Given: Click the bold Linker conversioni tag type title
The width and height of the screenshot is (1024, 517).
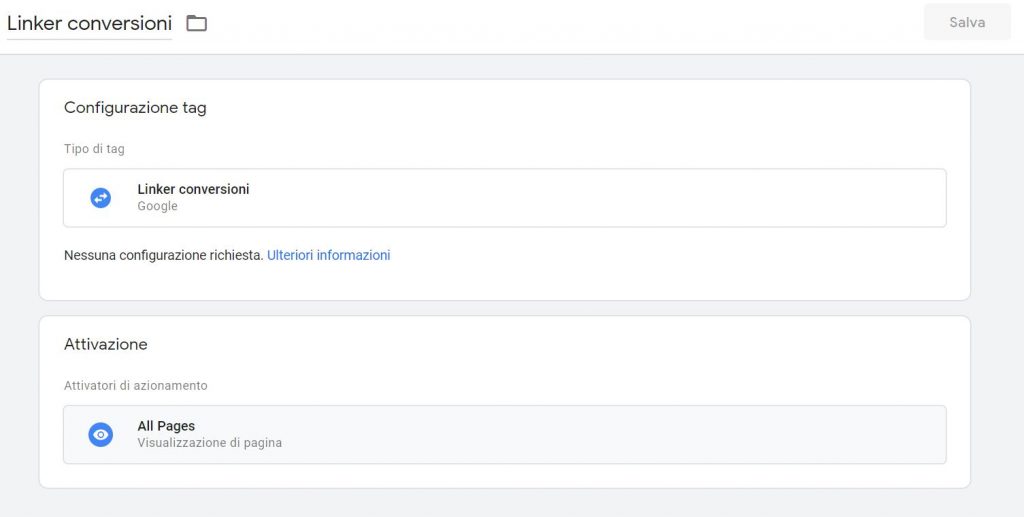Looking at the screenshot, I should 193,189.
